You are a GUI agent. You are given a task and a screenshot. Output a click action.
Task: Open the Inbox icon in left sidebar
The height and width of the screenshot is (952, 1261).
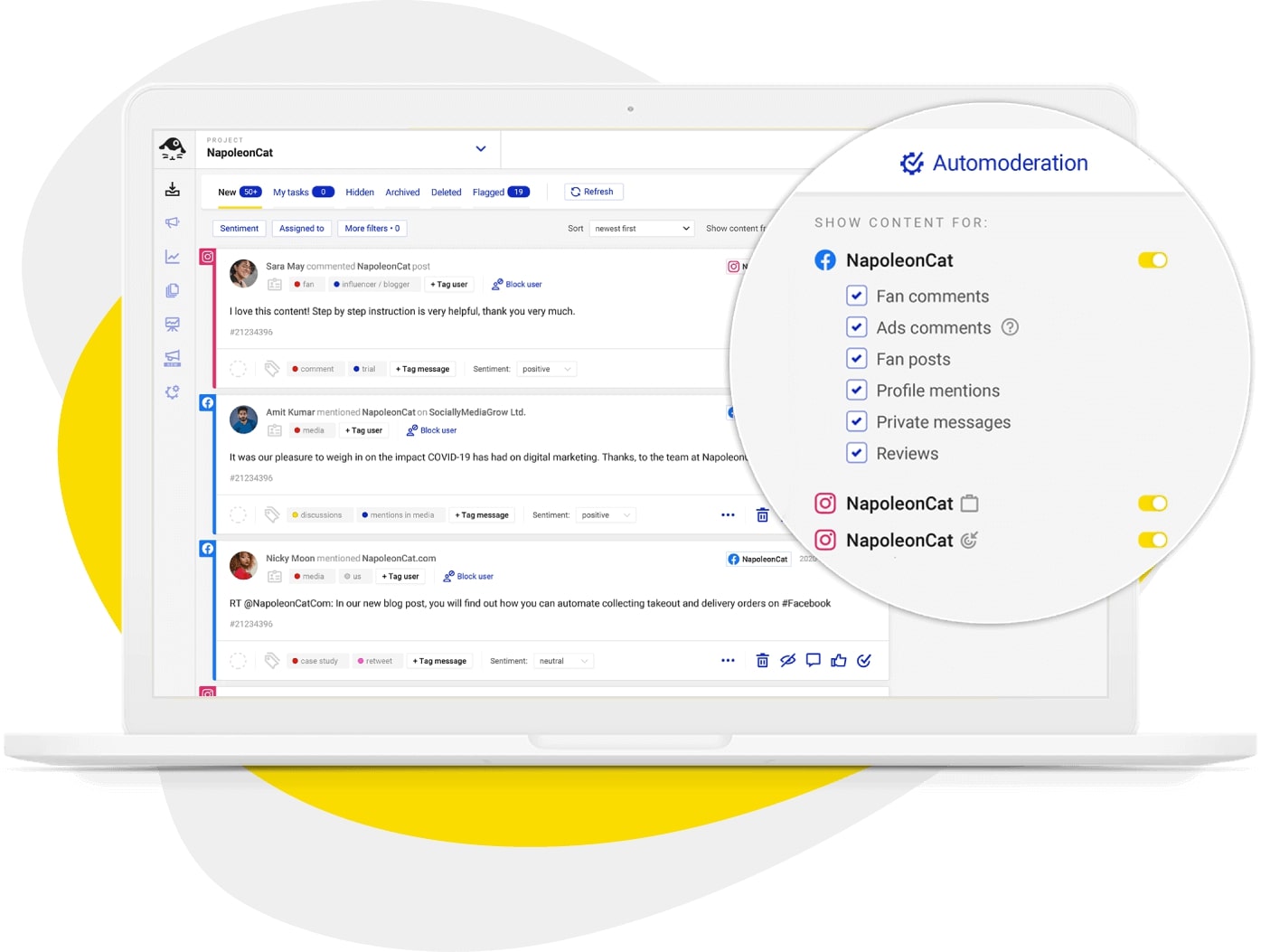click(173, 189)
